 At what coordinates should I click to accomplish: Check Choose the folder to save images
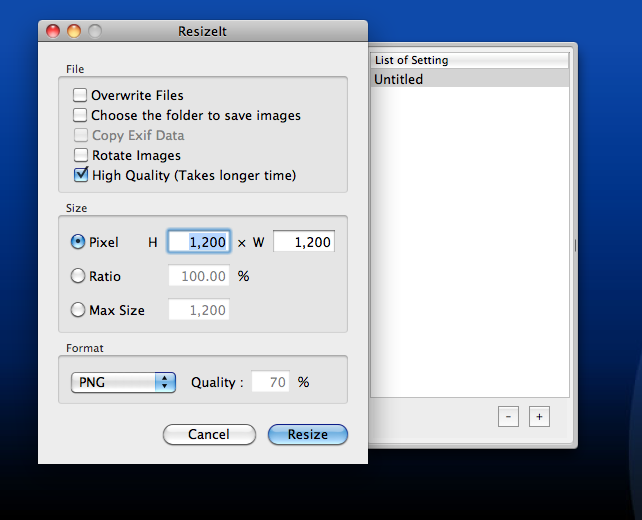[x=80, y=116]
